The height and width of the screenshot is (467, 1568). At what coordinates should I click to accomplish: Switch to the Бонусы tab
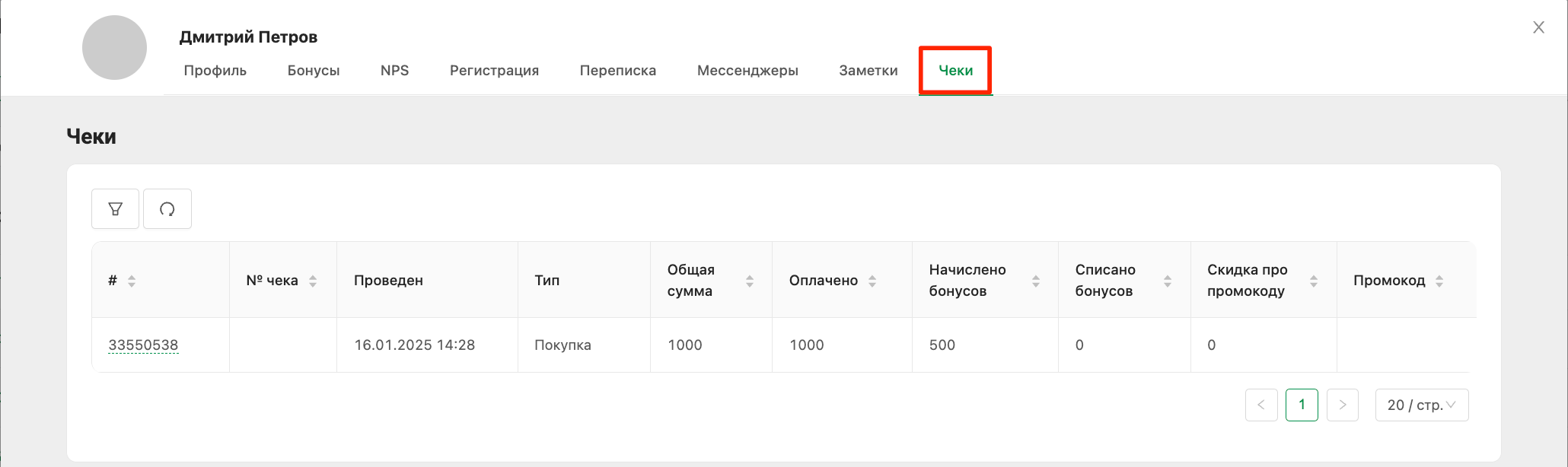[x=314, y=71]
